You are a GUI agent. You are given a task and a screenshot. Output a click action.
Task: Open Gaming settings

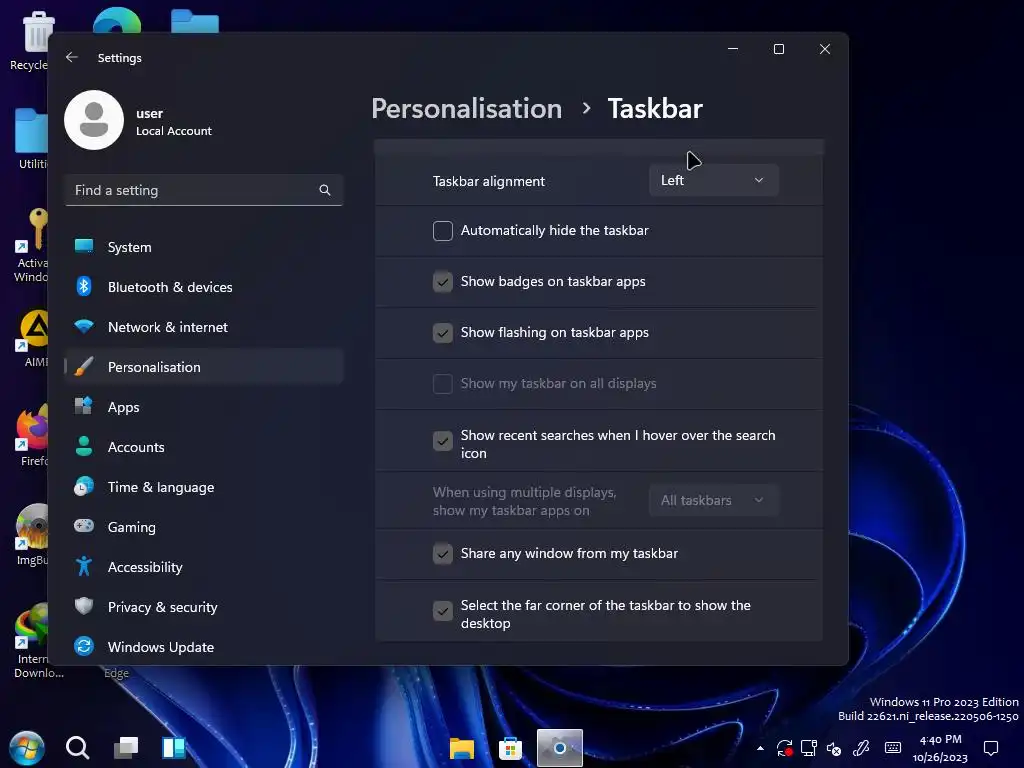(204, 527)
